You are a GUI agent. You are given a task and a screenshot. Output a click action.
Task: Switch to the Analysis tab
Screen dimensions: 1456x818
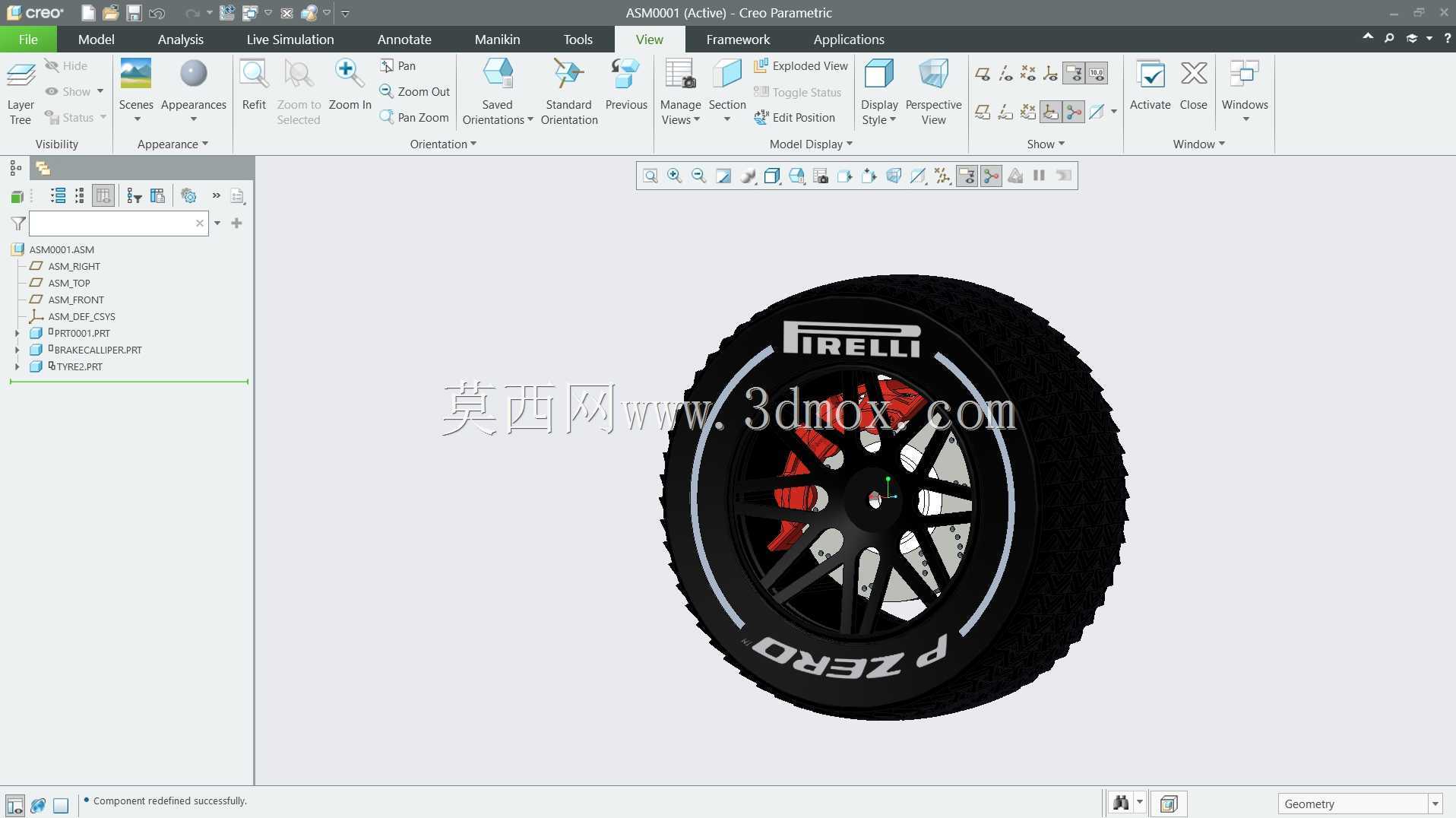tap(180, 40)
